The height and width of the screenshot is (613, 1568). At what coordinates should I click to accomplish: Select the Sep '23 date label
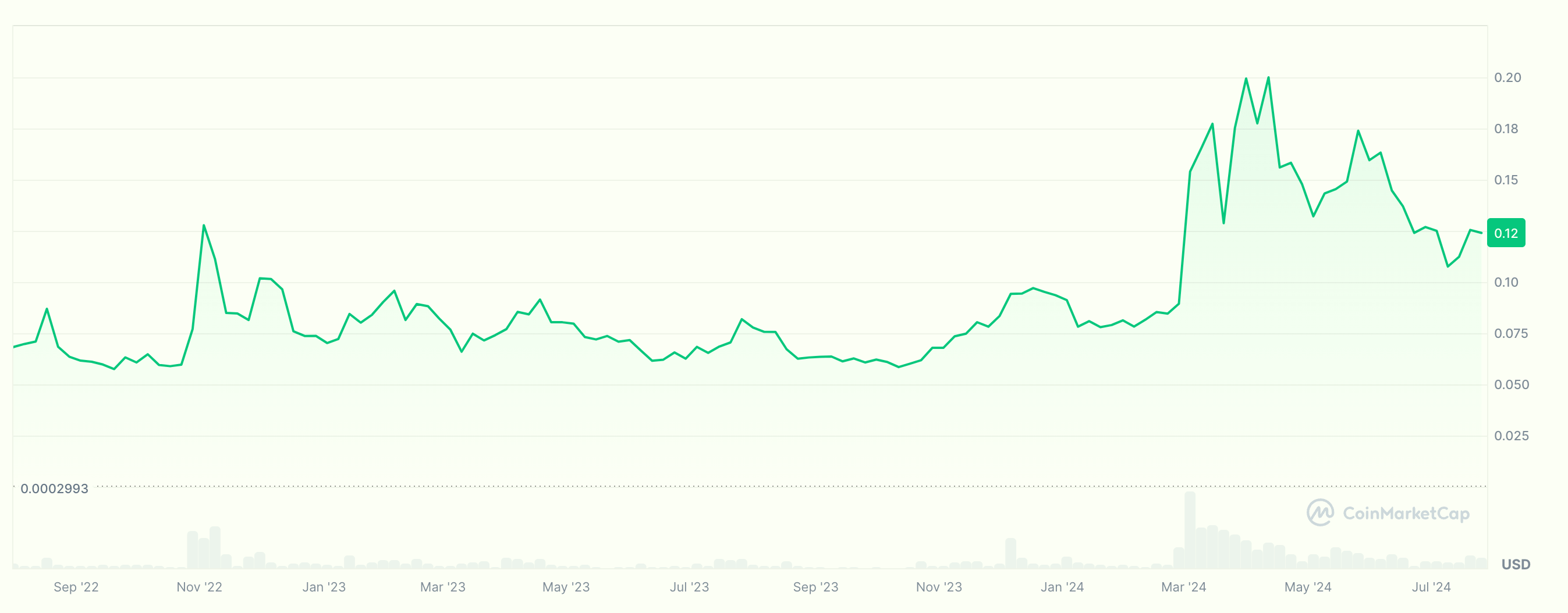(x=815, y=587)
